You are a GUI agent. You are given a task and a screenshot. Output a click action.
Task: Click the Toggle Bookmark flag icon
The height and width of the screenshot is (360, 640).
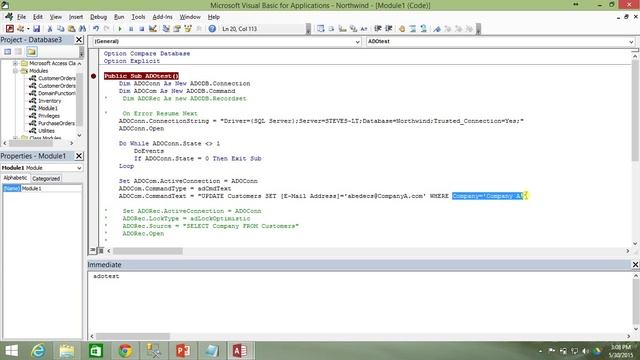tap(437, 29)
